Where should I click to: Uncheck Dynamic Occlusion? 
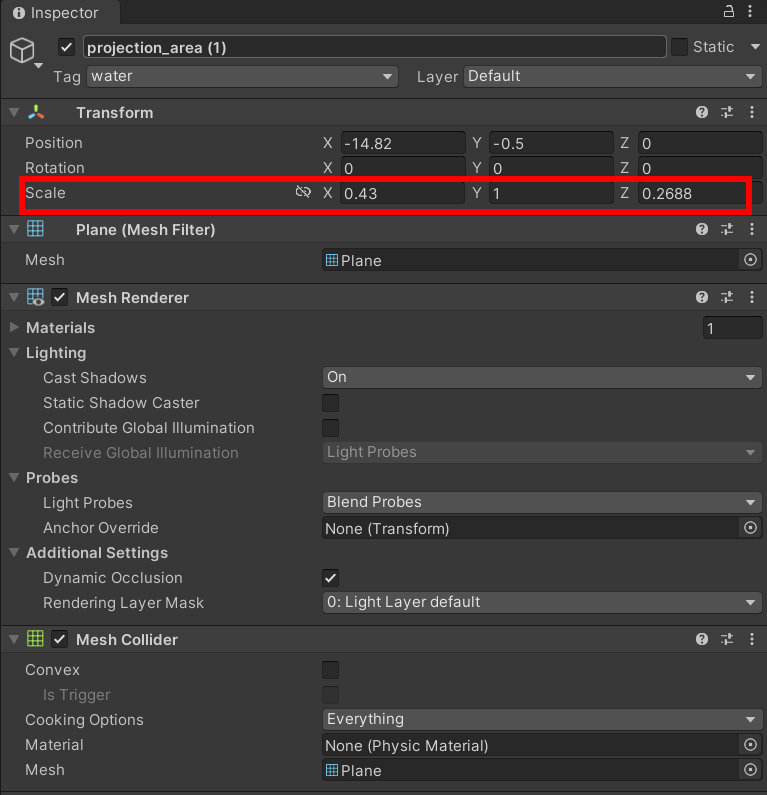click(331, 577)
